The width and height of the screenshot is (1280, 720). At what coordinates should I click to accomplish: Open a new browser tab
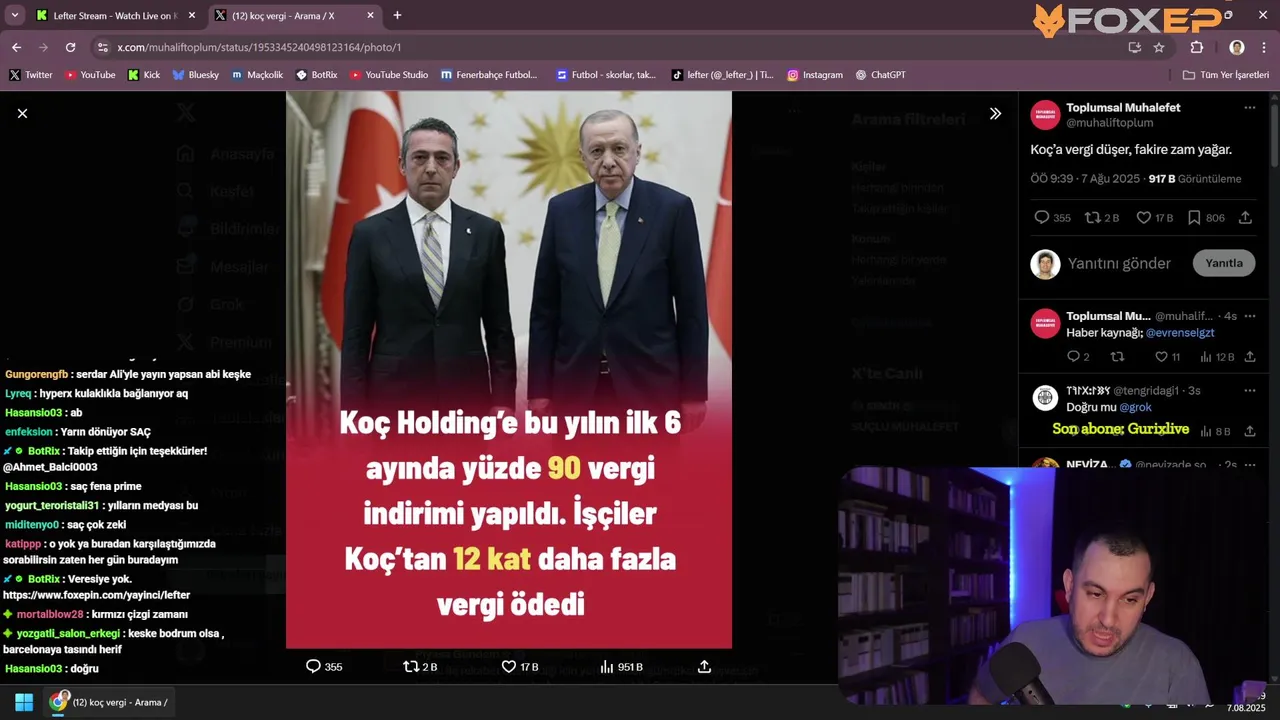[397, 16]
